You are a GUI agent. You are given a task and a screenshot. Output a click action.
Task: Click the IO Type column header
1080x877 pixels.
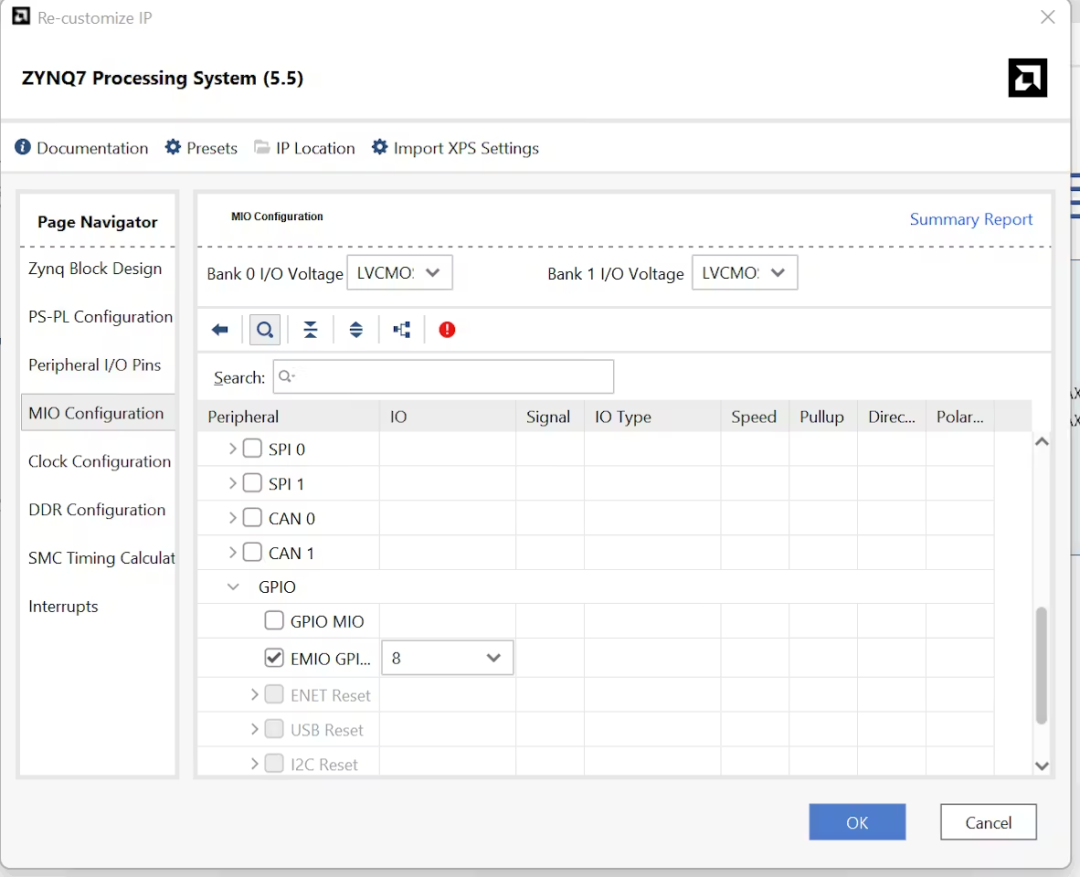click(653, 417)
